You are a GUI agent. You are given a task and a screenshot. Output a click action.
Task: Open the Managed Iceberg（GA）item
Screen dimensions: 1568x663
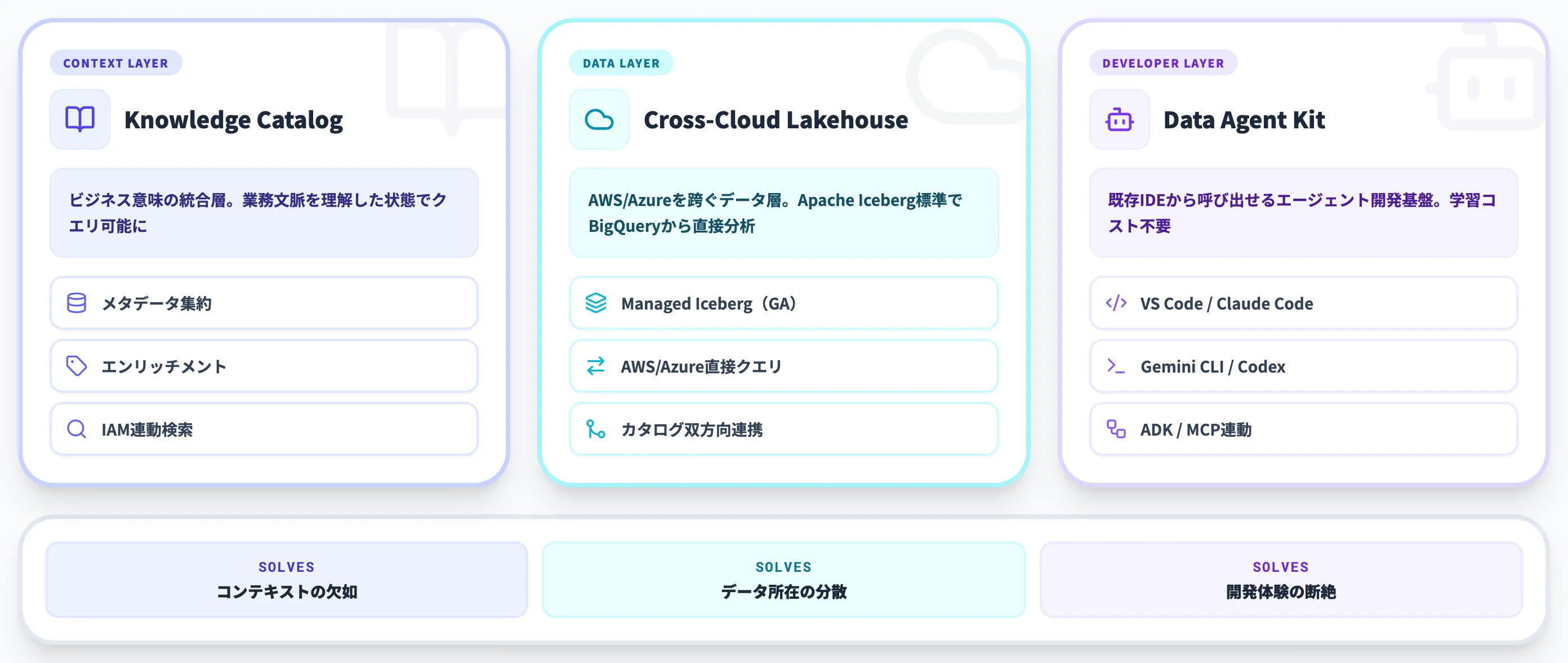point(783,303)
